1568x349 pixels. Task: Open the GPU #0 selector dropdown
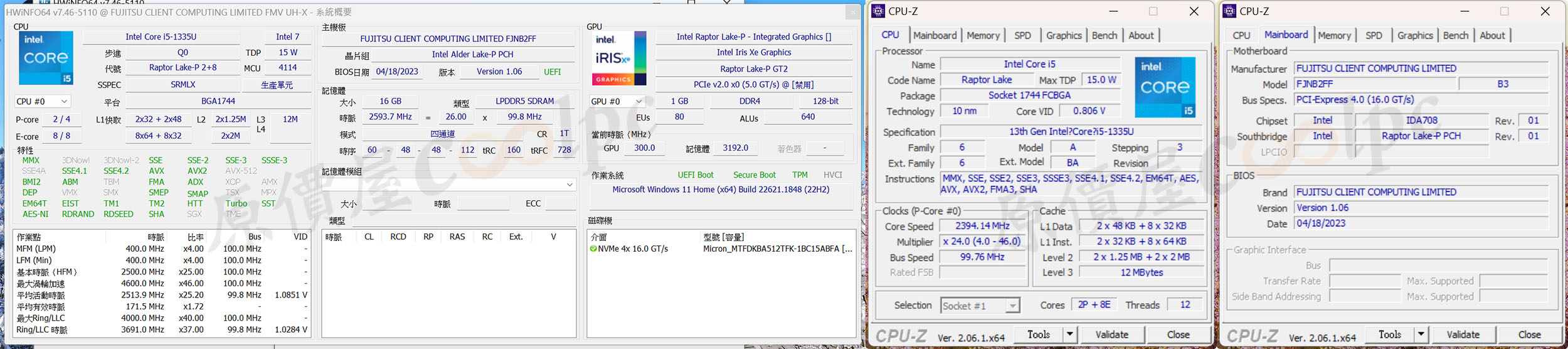coord(617,101)
